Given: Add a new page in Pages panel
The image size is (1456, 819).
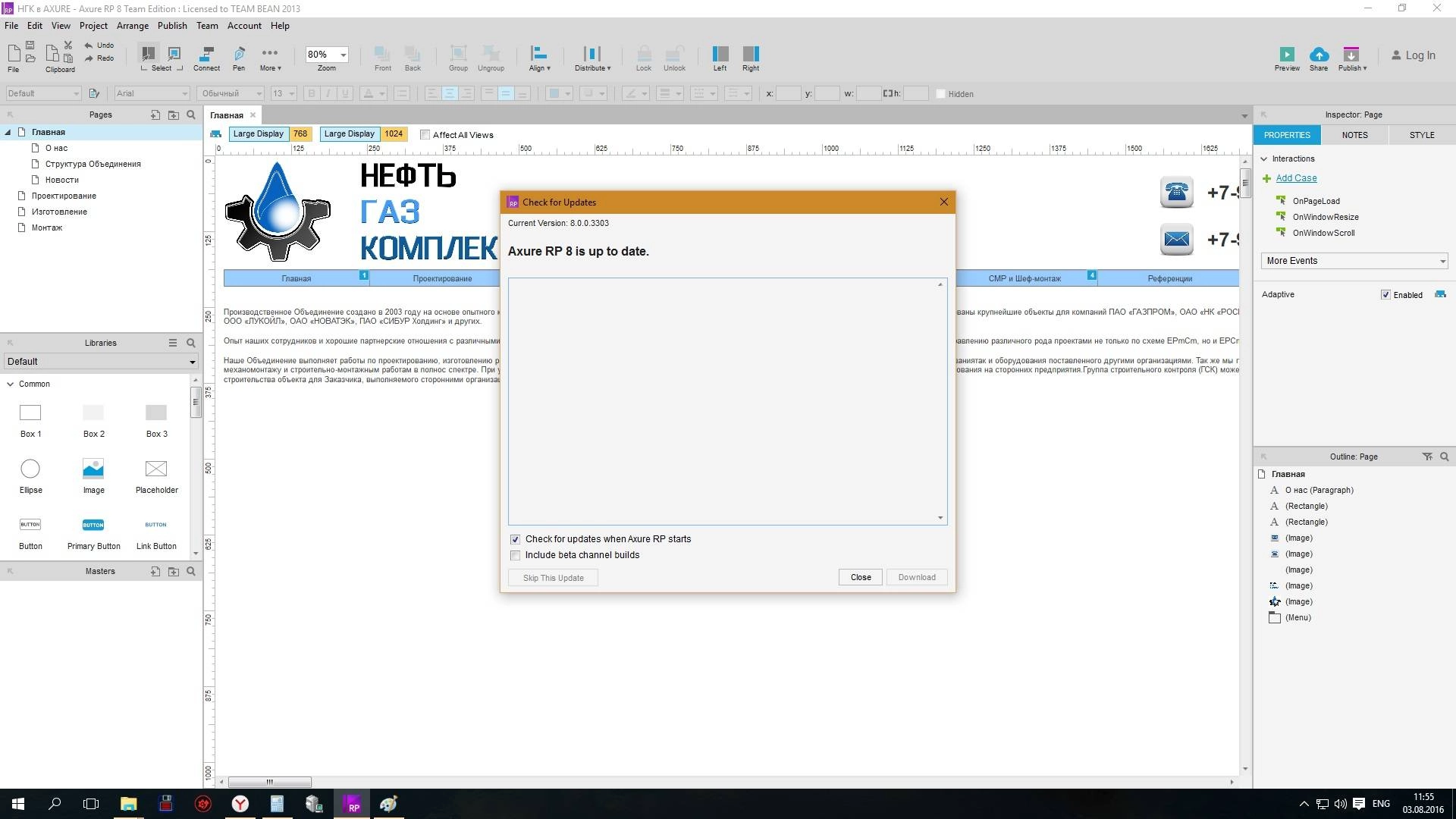Looking at the screenshot, I should tap(155, 115).
